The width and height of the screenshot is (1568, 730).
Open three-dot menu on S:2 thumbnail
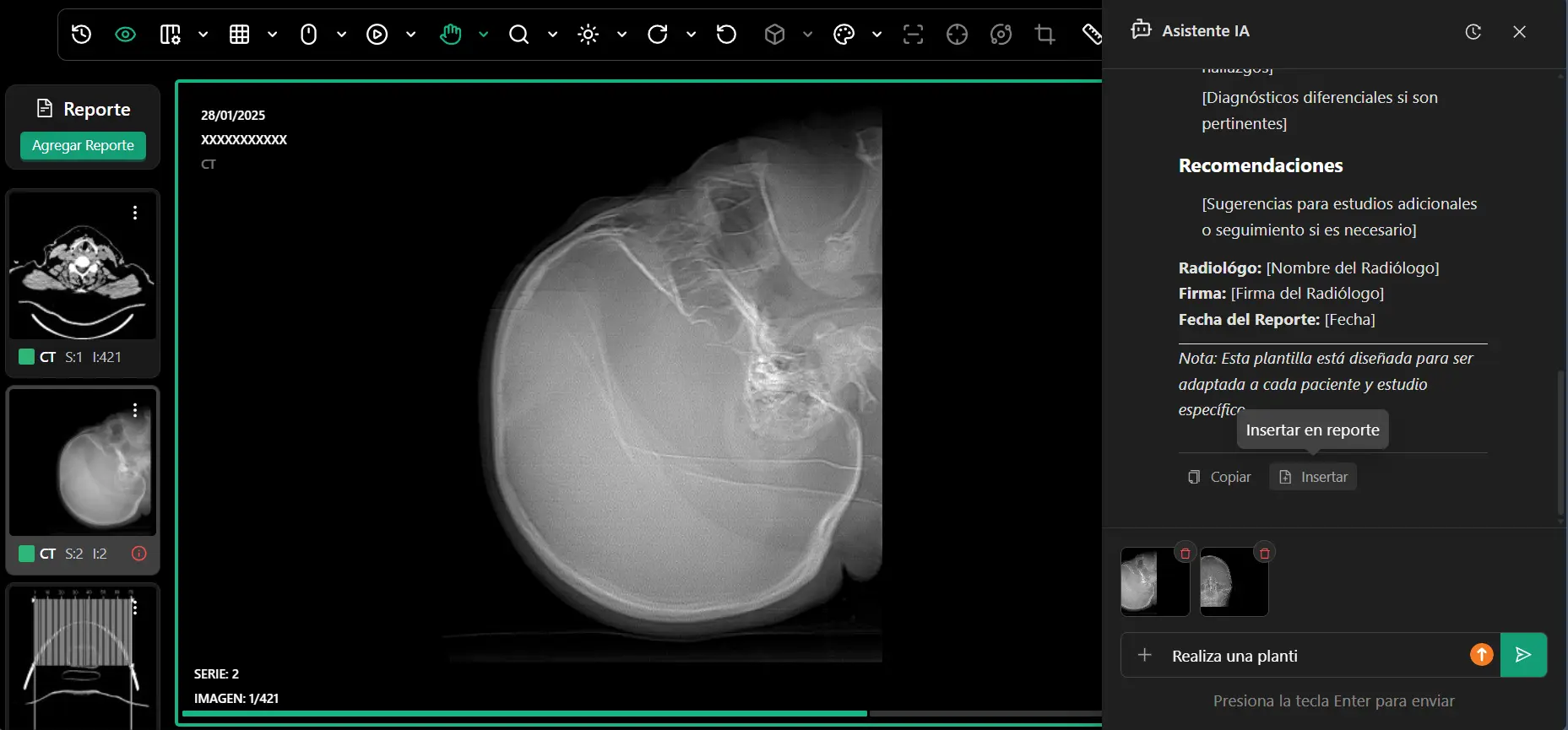(x=135, y=409)
